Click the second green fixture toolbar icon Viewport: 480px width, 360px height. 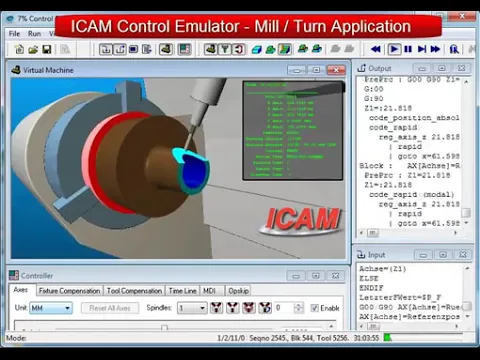click(x=317, y=49)
